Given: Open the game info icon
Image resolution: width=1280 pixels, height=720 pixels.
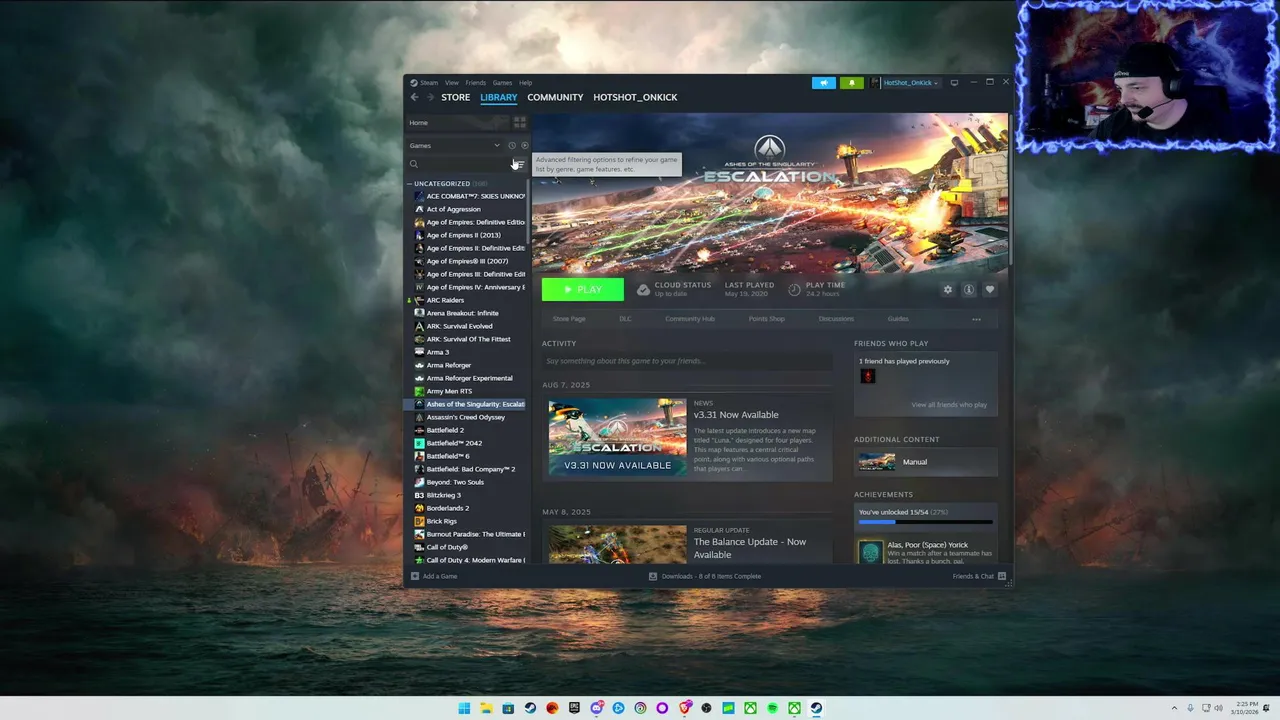Looking at the screenshot, I should click(969, 289).
